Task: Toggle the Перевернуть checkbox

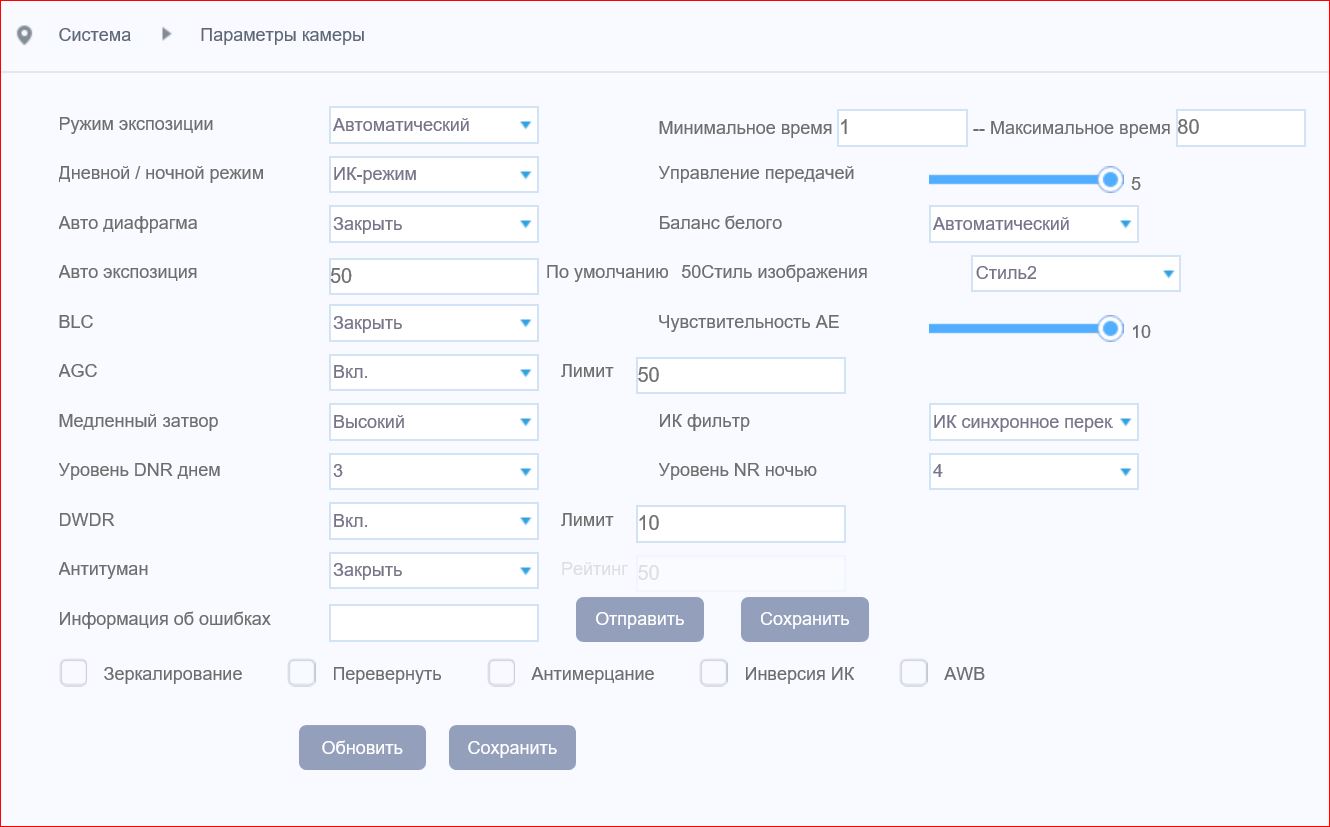Action: [302, 673]
